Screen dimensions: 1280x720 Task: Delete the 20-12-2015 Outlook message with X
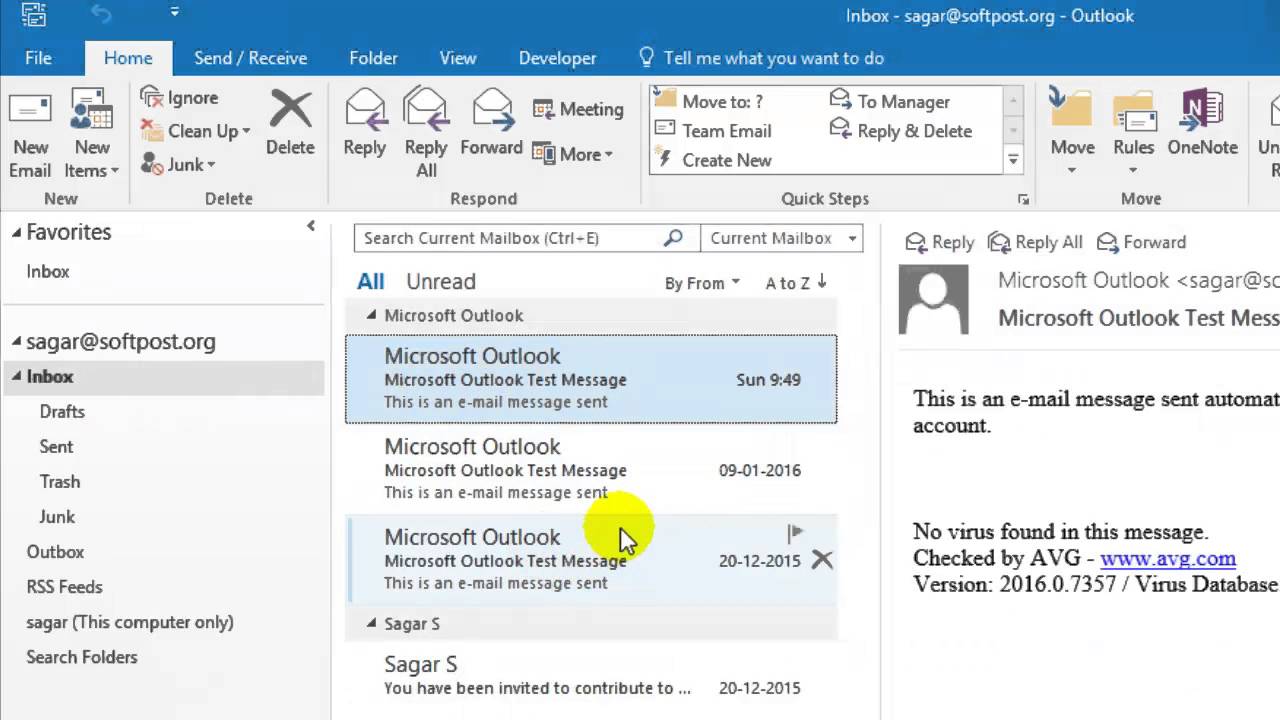(x=822, y=560)
